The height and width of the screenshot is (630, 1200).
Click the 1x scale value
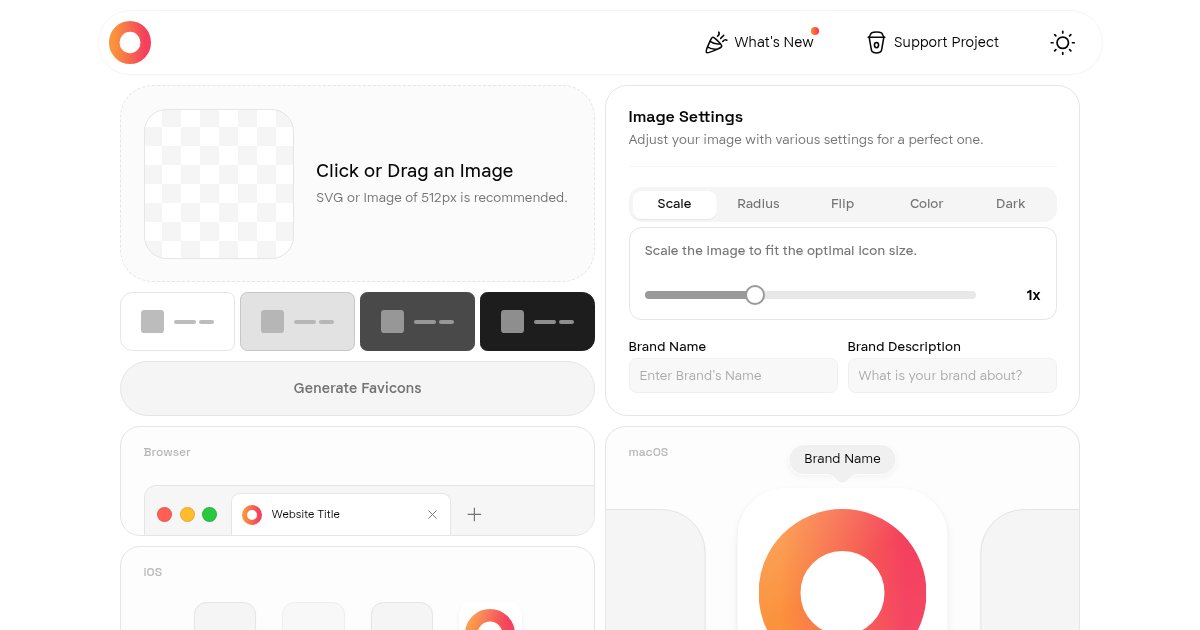1033,295
